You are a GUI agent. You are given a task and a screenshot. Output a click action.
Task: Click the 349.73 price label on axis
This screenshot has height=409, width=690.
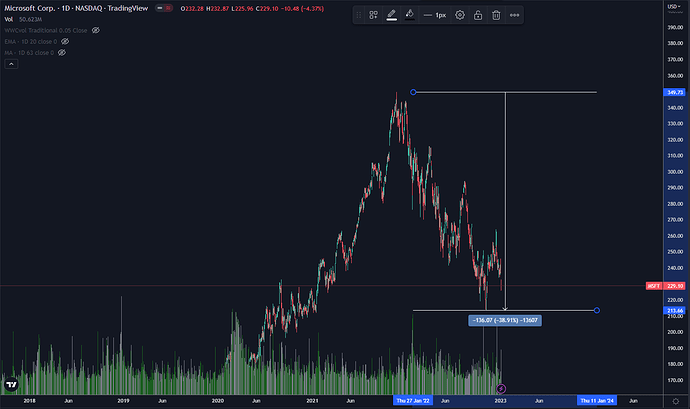(675, 92)
